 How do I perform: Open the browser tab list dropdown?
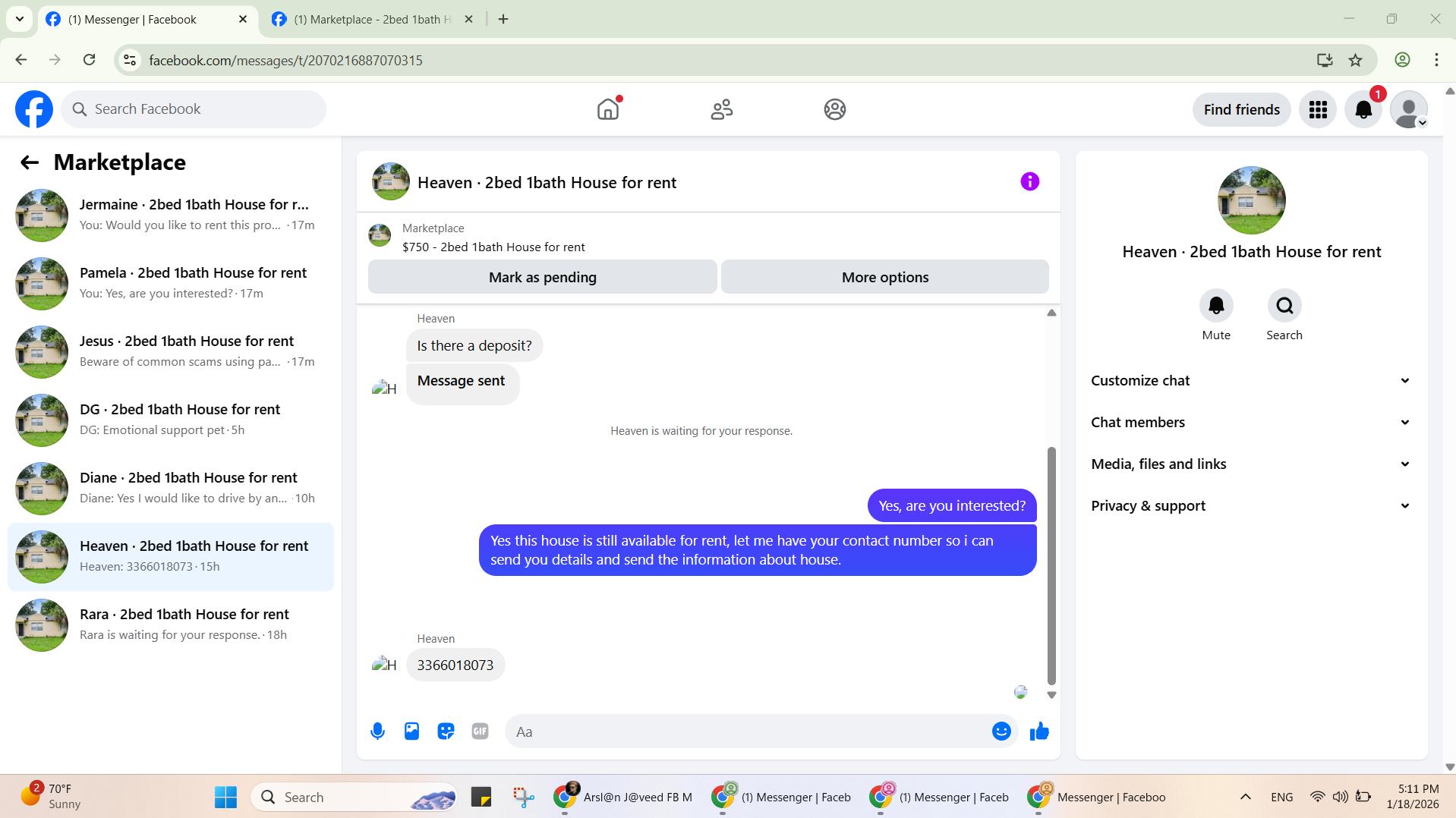20,19
